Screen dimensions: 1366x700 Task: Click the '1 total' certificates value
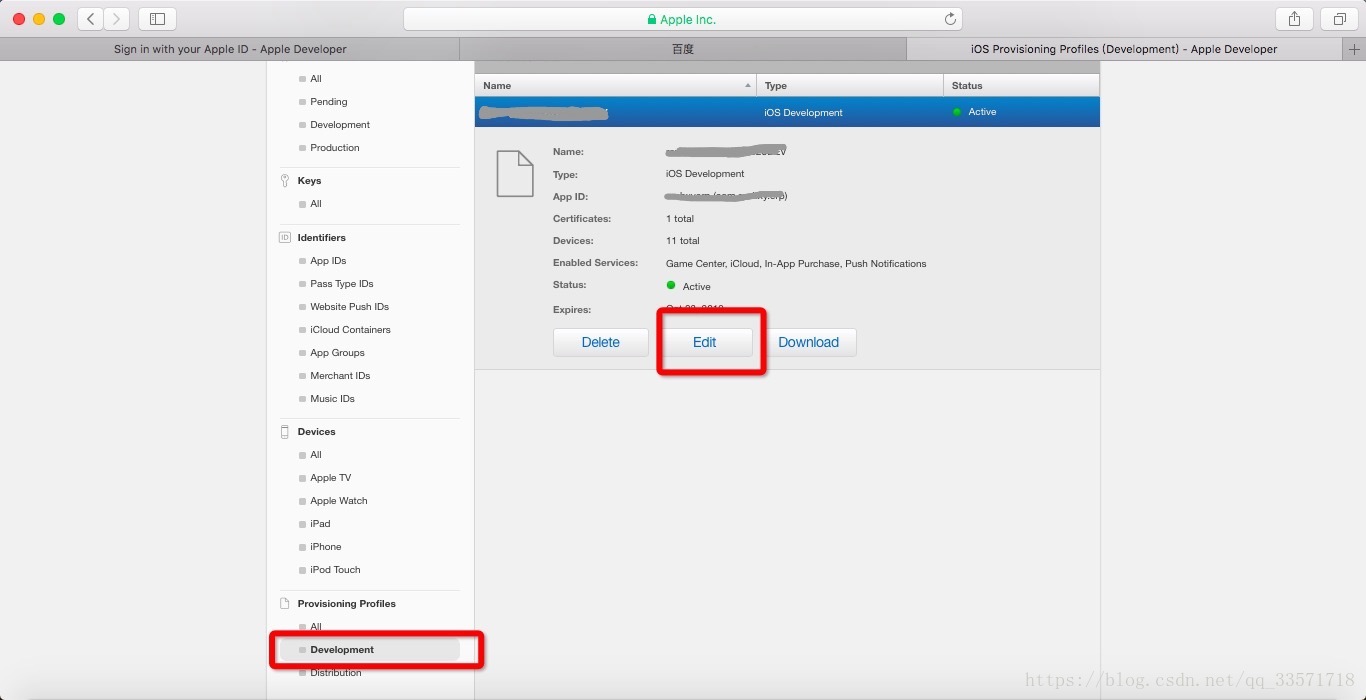click(680, 219)
